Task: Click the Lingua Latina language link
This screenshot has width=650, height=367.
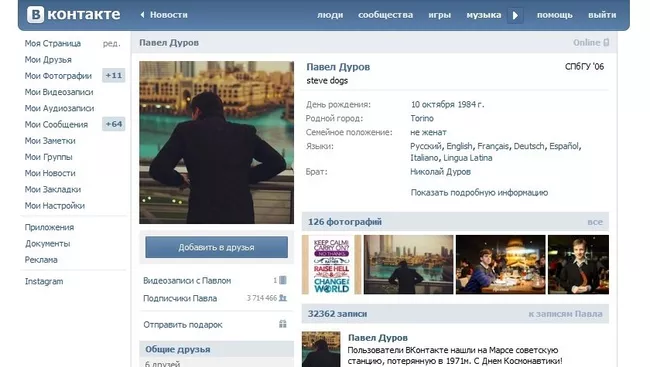Action: (x=468, y=158)
